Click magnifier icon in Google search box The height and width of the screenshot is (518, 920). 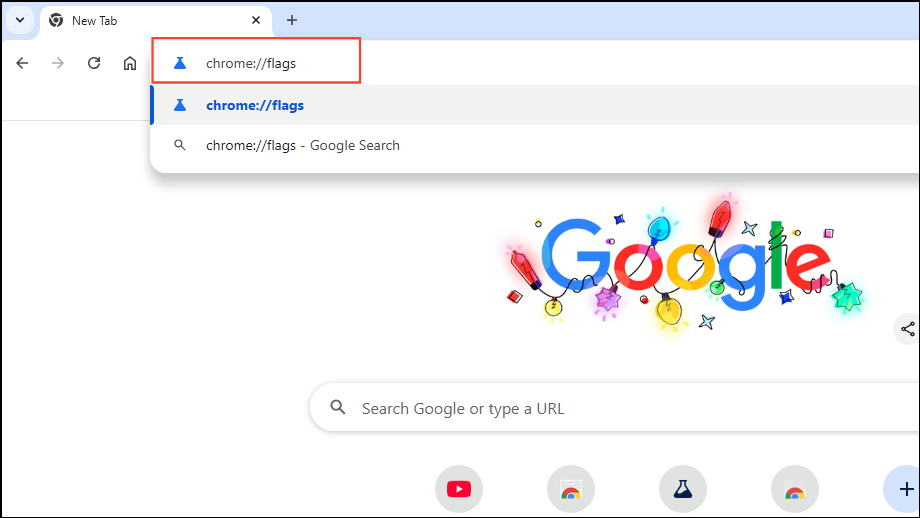(338, 407)
